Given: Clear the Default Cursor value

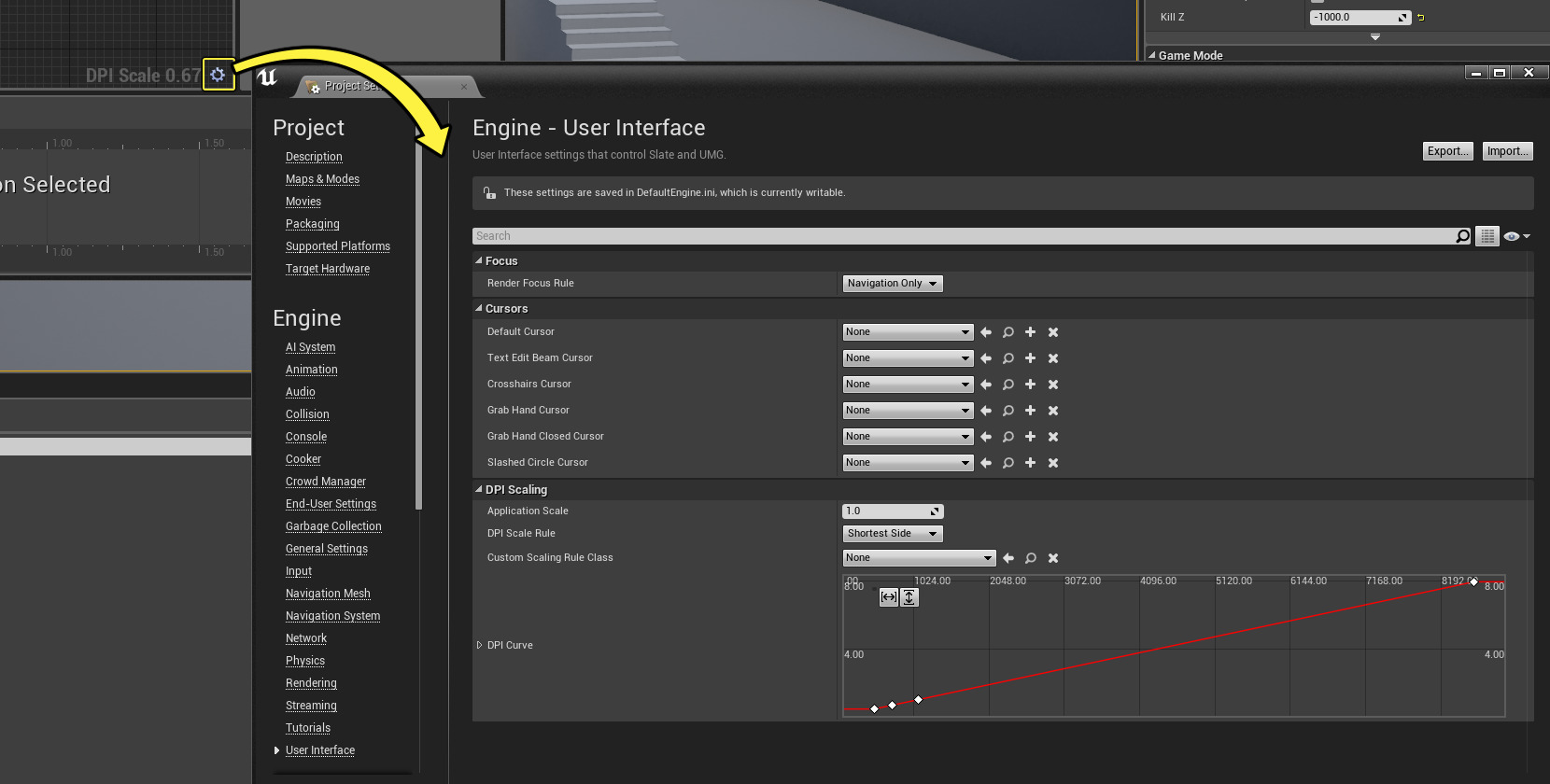Looking at the screenshot, I should [1053, 332].
